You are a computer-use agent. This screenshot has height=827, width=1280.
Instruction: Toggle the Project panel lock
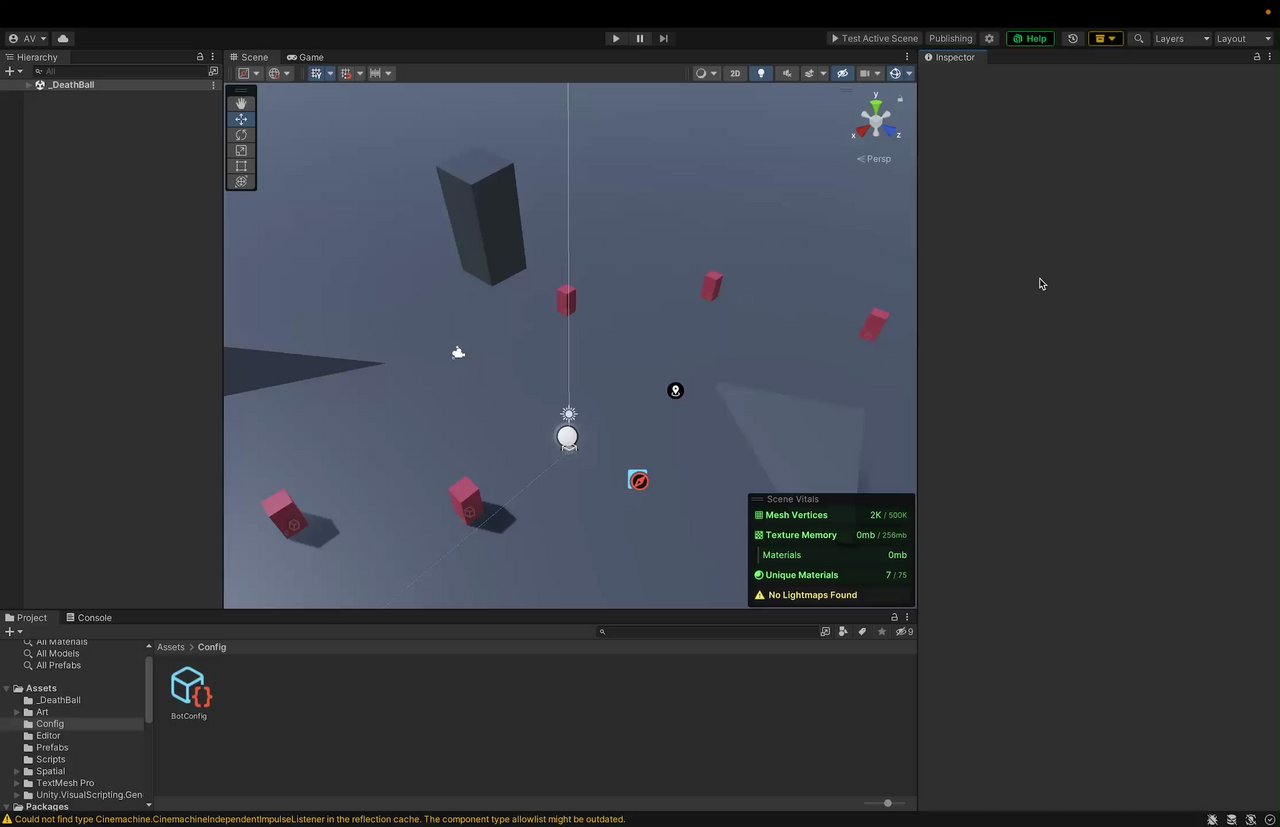point(895,617)
